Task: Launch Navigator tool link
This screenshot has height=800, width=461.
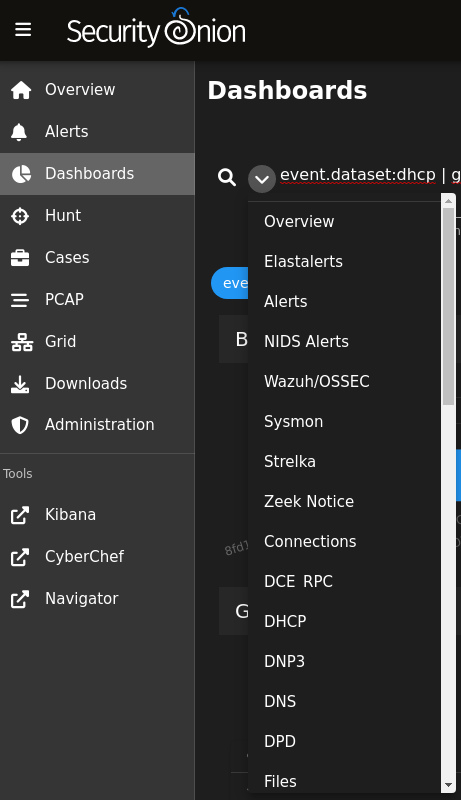Action: pyautogui.click(x=97, y=598)
